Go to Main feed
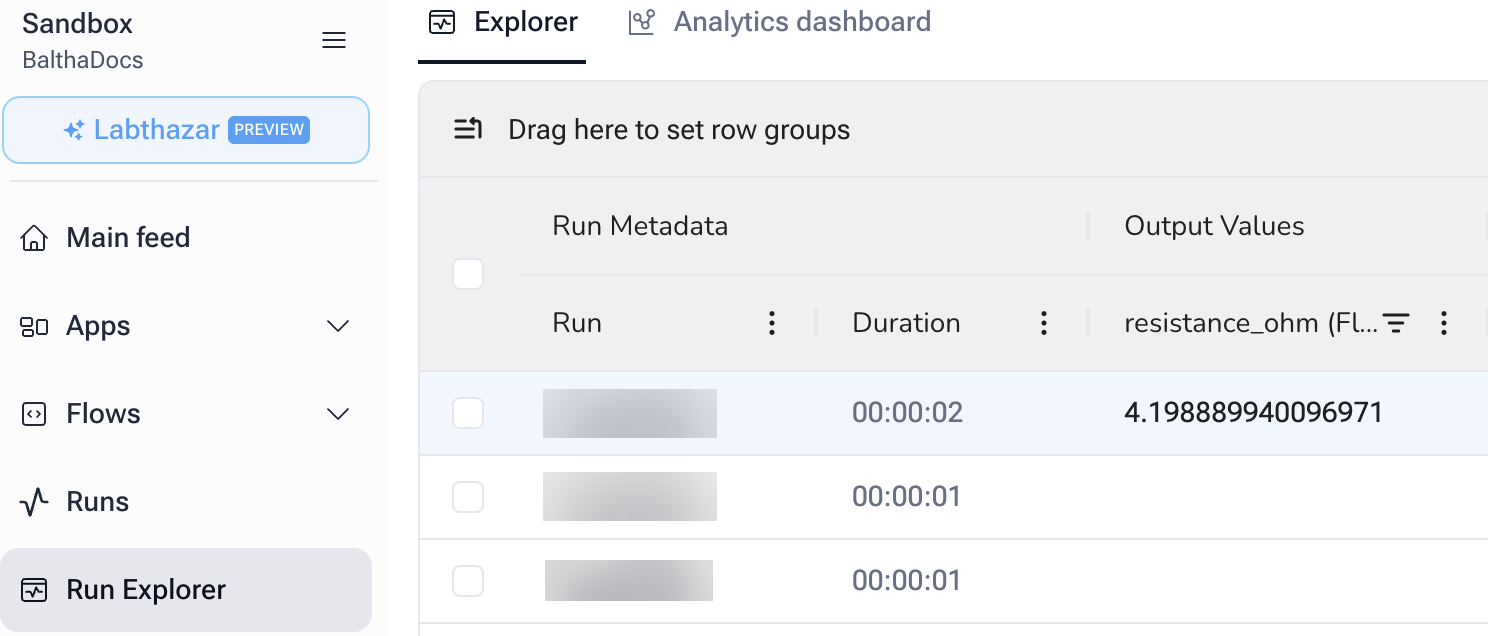1488x636 pixels. tap(128, 238)
